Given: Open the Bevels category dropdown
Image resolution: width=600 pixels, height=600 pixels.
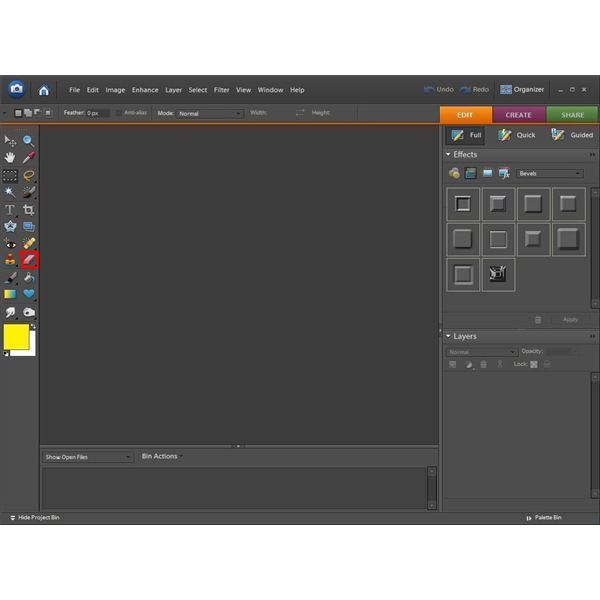Looking at the screenshot, I should click(549, 174).
